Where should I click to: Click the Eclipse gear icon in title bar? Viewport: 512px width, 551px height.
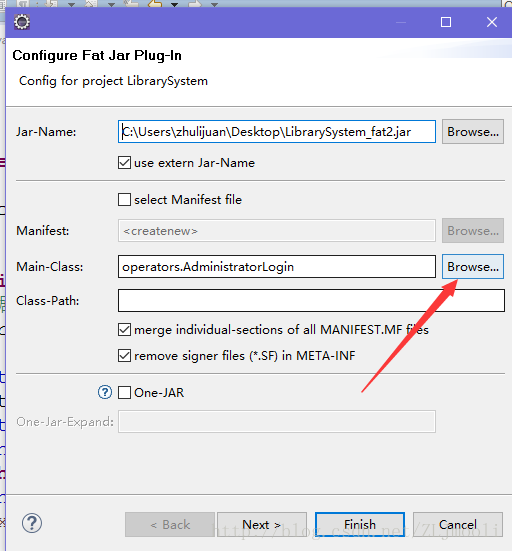pyautogui.click(x=22, y=22)
